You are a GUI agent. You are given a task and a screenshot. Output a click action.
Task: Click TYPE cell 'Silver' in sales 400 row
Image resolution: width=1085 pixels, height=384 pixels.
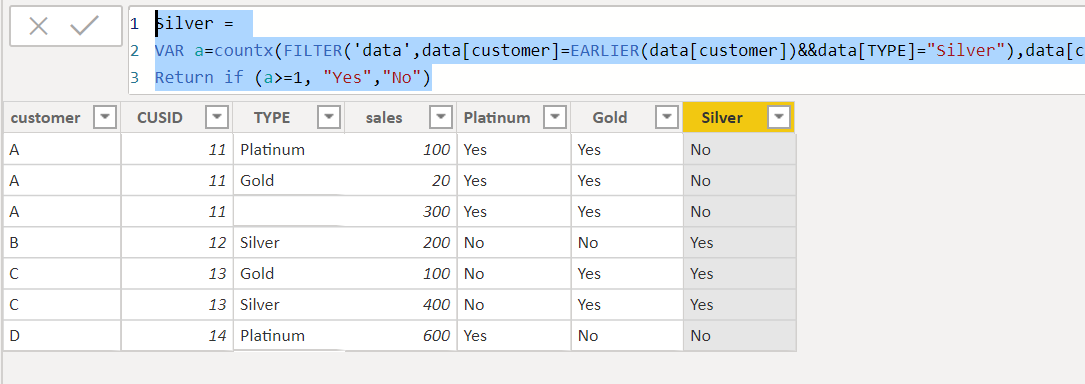coord(289,304)
